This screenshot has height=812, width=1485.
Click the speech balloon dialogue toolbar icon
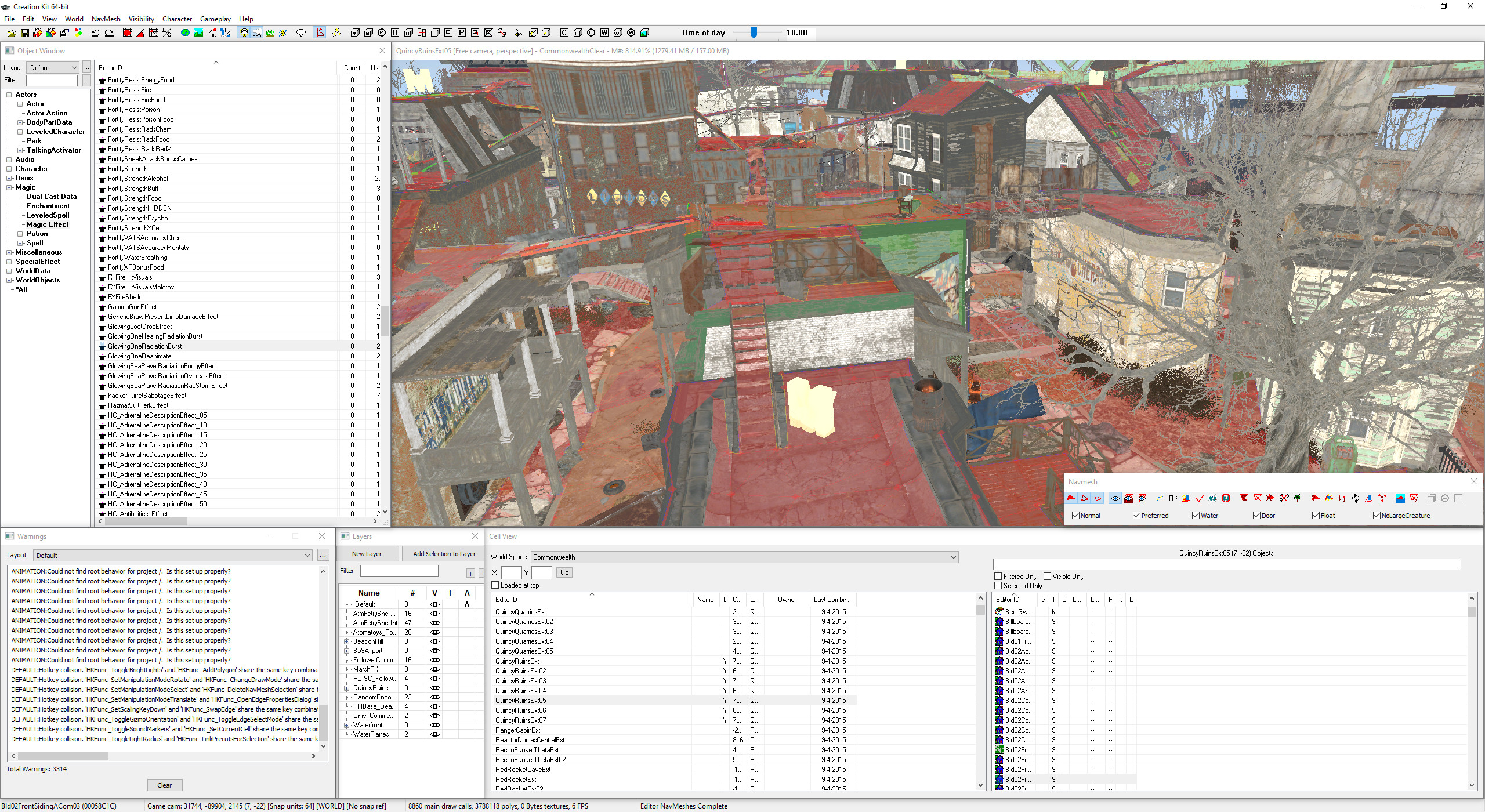point(301,33)
